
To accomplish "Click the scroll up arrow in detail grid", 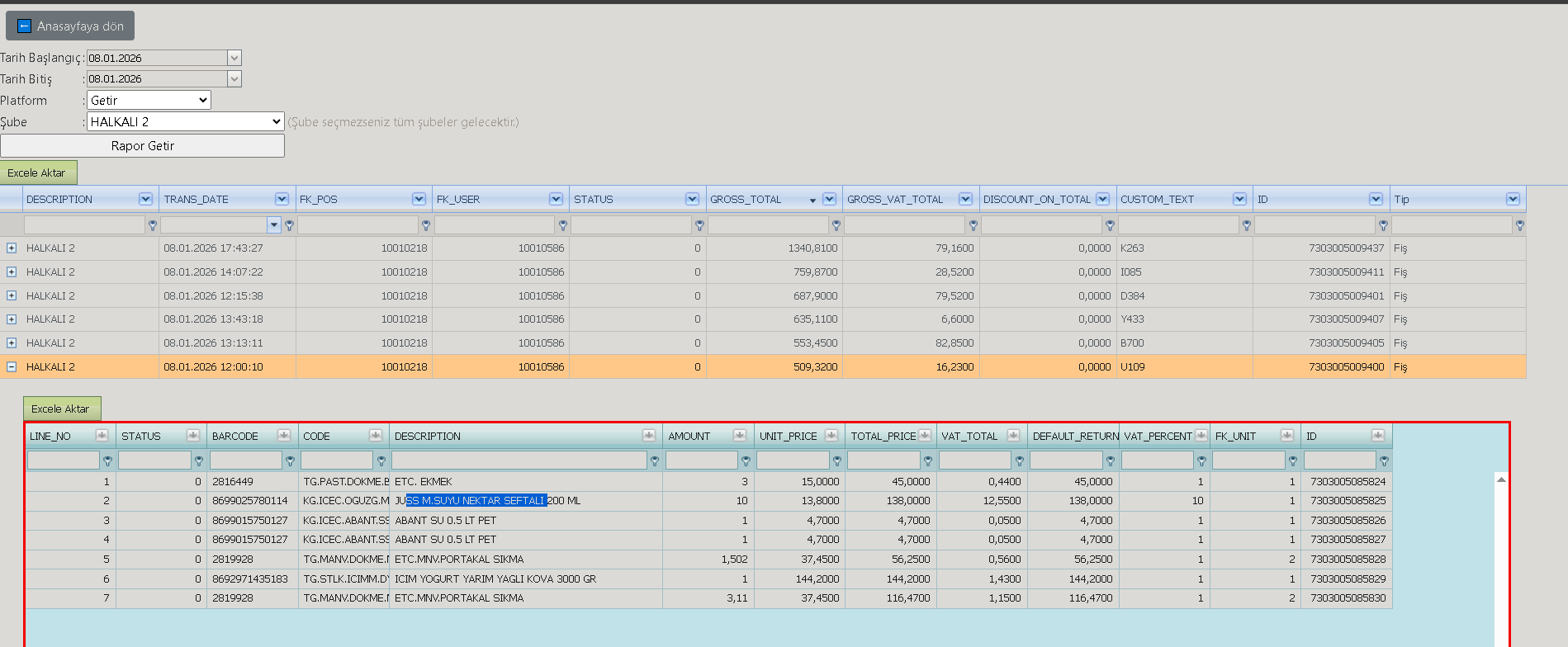I will click(x=1501, y=479).
